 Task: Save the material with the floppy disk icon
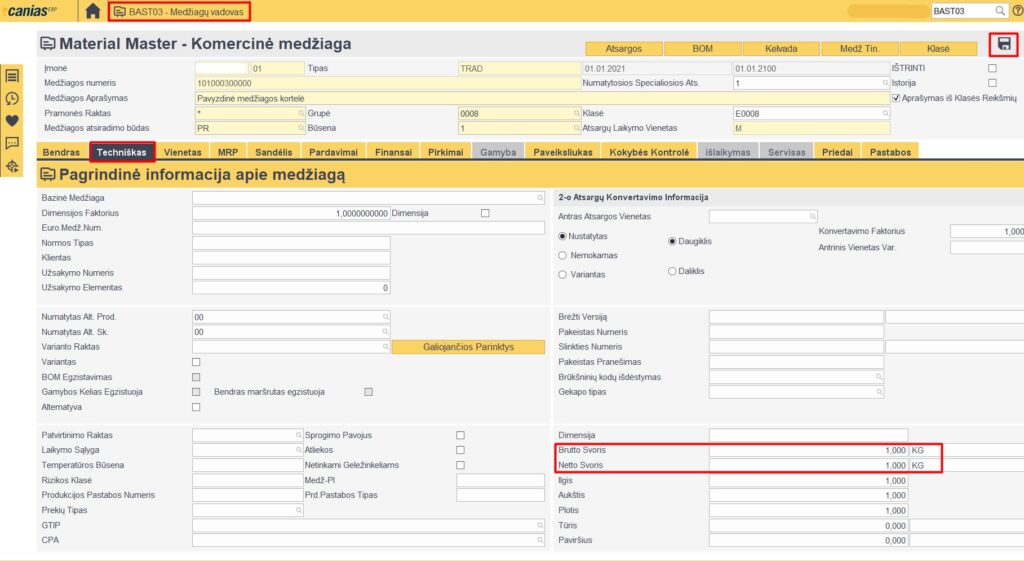click(x=1004, y=45)
